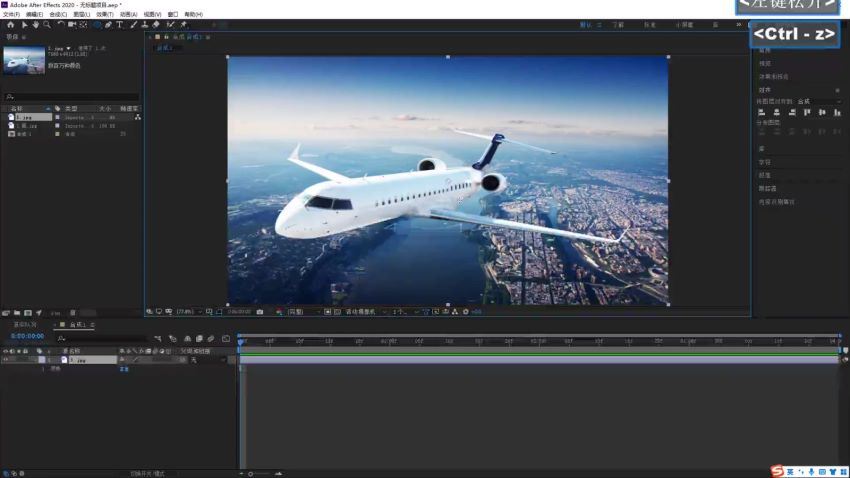Select the Puppet Pin tool
Viewport: 850px width, 478px height.
(x=183, y=25)
